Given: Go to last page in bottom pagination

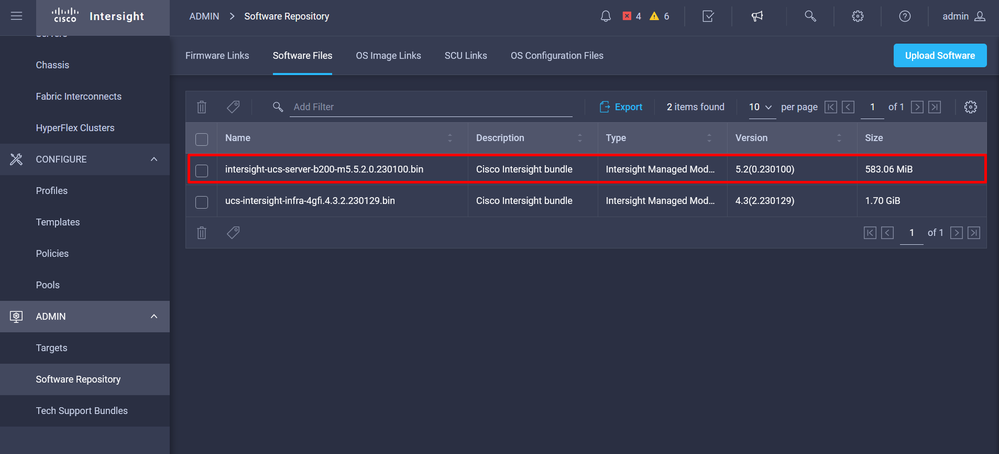Looking at the screenshot, I should pos(974,233).
